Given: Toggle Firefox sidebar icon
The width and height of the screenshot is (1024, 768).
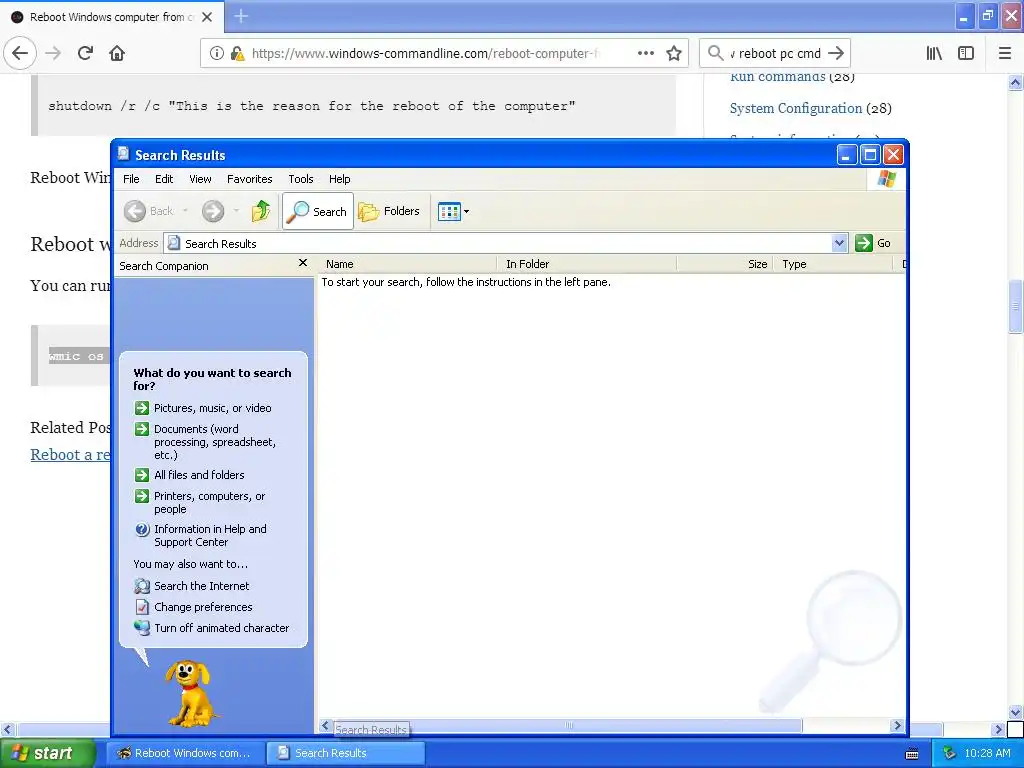Looking at the screenshot, I should [x=966, y=53].
